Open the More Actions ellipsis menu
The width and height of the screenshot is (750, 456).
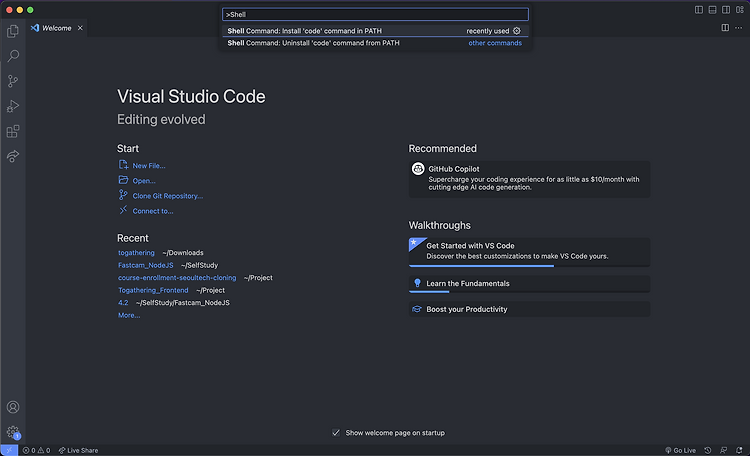[x=739, y=28]
